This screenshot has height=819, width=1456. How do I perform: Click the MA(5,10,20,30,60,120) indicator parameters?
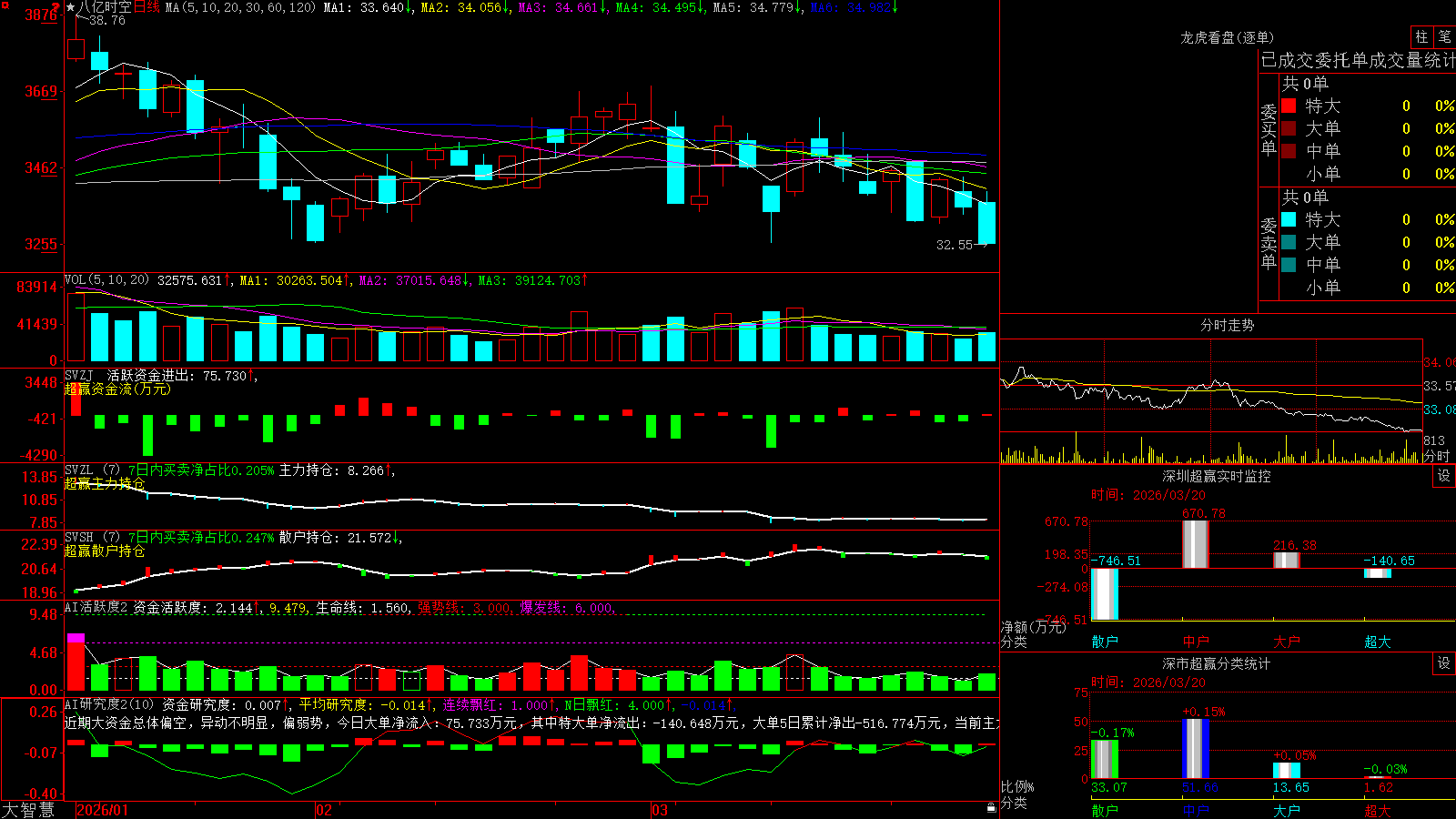[x=240, y=7]
